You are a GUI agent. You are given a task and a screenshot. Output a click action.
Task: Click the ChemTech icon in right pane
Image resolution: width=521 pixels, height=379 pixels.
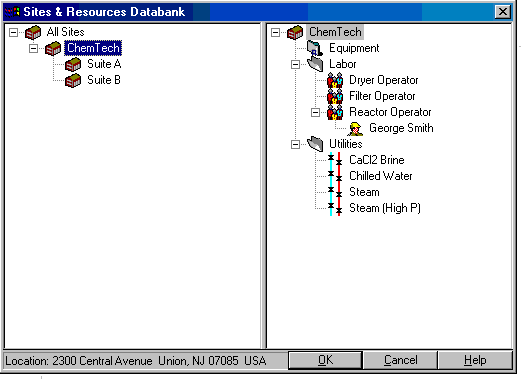(295, 32)
